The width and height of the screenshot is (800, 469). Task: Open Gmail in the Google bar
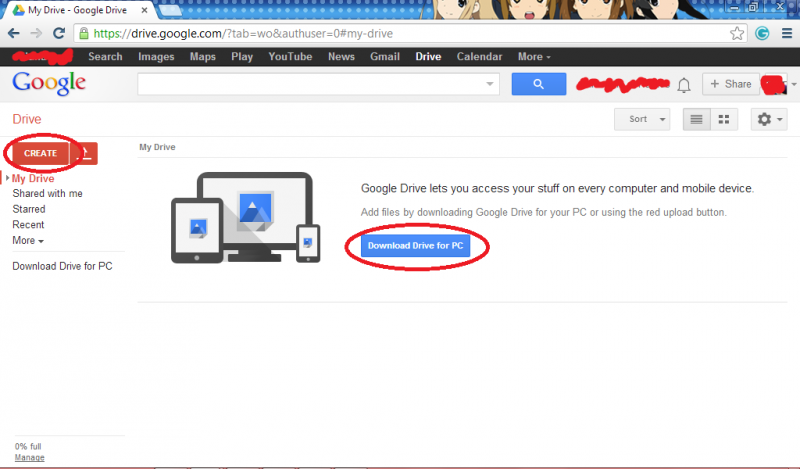click(385, 57)
